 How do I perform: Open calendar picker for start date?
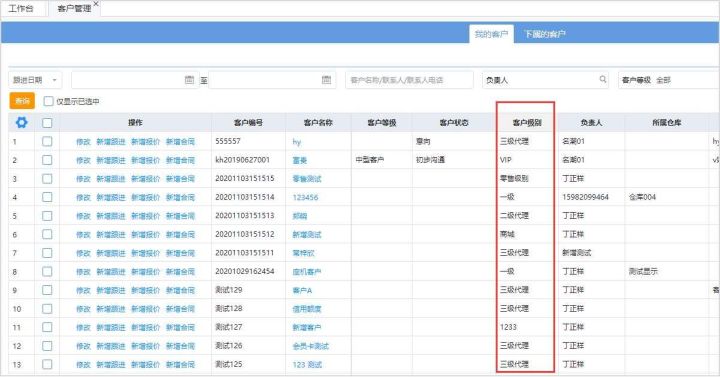[x=189, y=80]
